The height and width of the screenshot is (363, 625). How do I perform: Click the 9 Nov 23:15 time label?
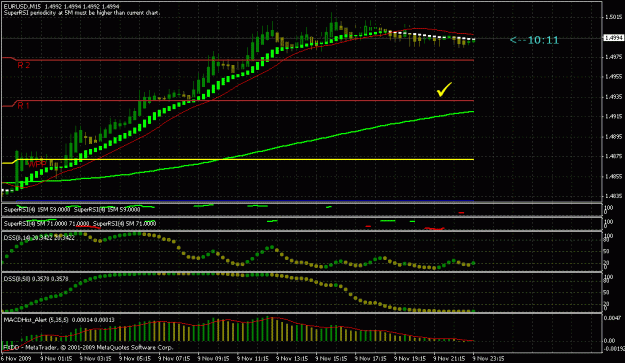pos(489,358)
